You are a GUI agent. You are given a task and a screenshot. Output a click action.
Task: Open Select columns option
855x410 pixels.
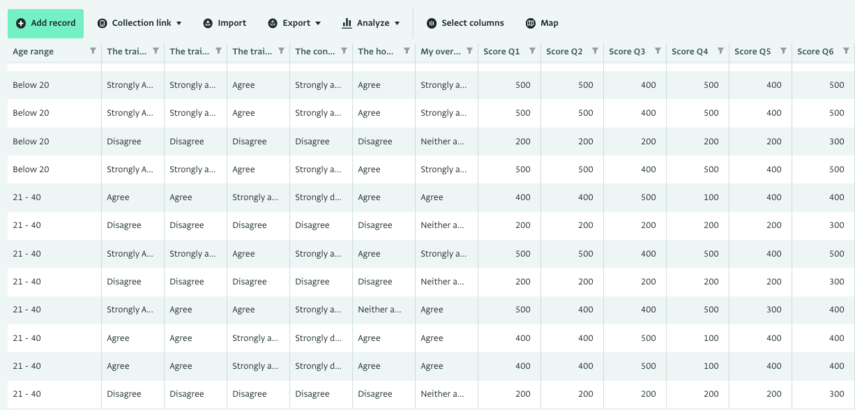[466, 23]
